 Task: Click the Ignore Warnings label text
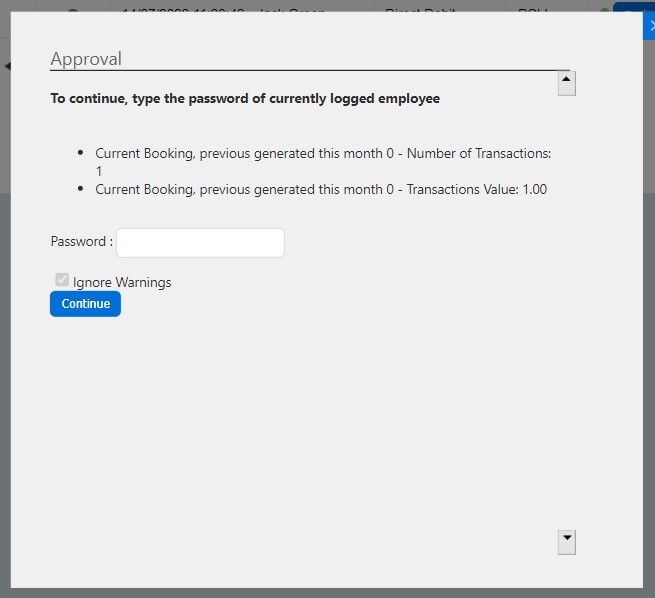[122, 283]
